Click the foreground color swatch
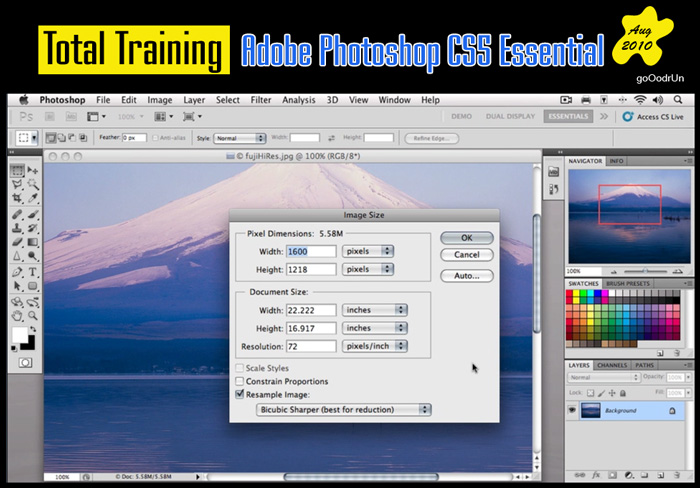Screen dimensions: 700x488 click(19, 334)
